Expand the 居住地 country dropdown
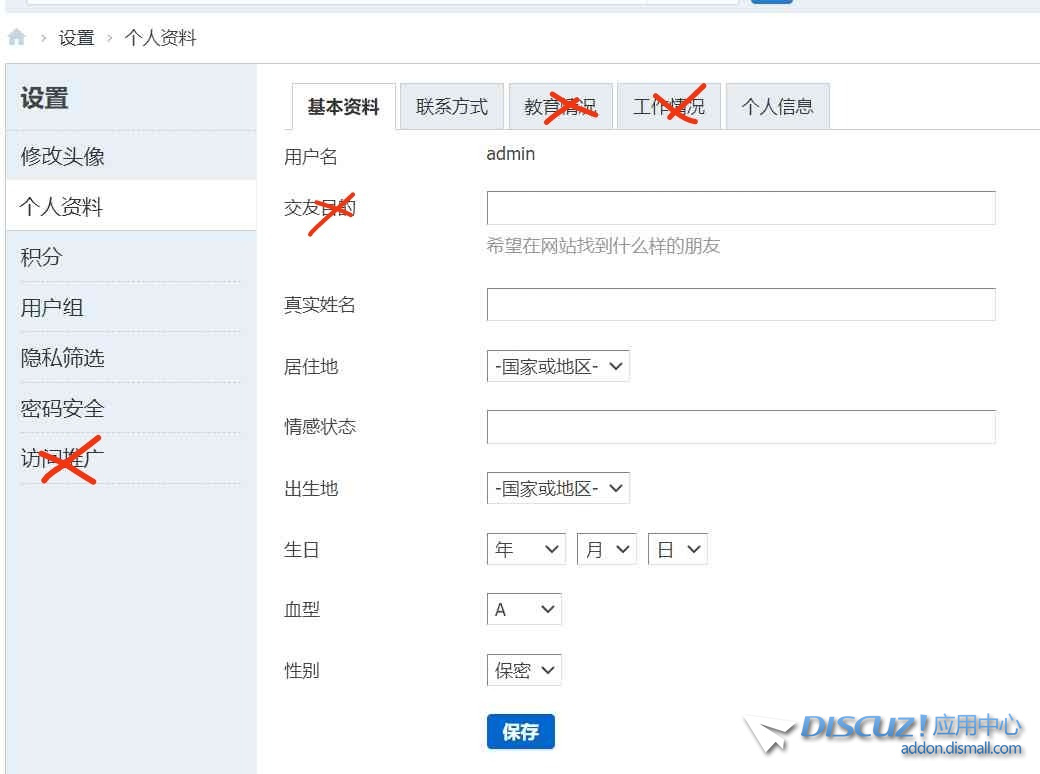 (558, 367)
